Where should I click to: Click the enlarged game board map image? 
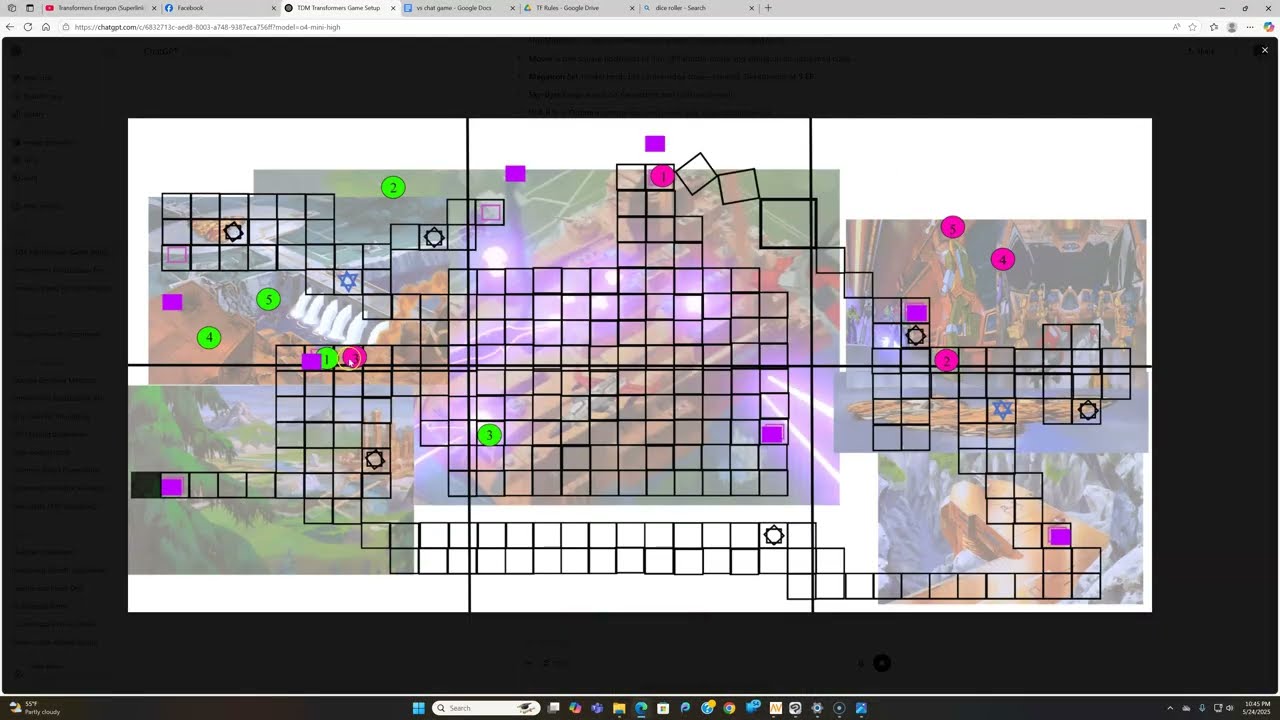640,365
